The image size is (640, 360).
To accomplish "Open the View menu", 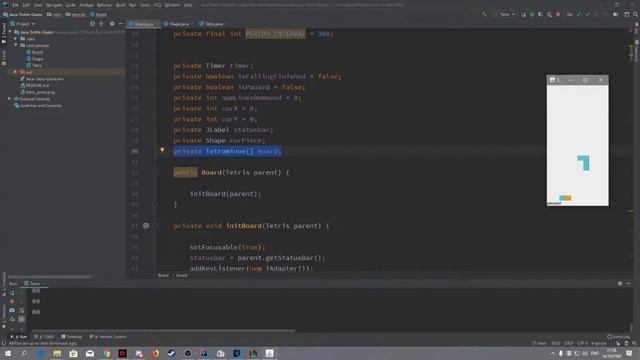I will pyautogui.click(x=38, y=5).
